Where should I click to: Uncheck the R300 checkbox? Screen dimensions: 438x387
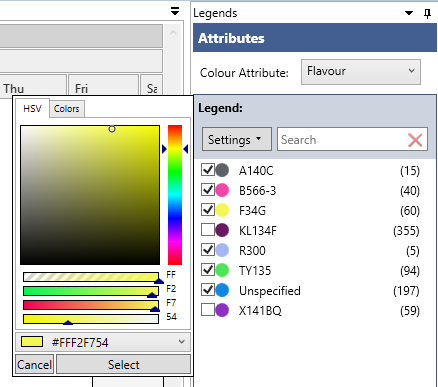point(208,250)
